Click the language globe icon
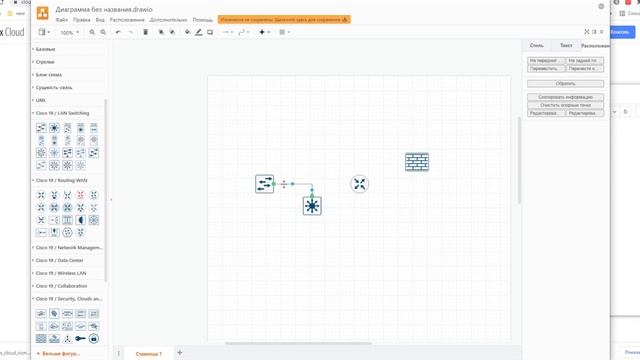 coord(601,7)
